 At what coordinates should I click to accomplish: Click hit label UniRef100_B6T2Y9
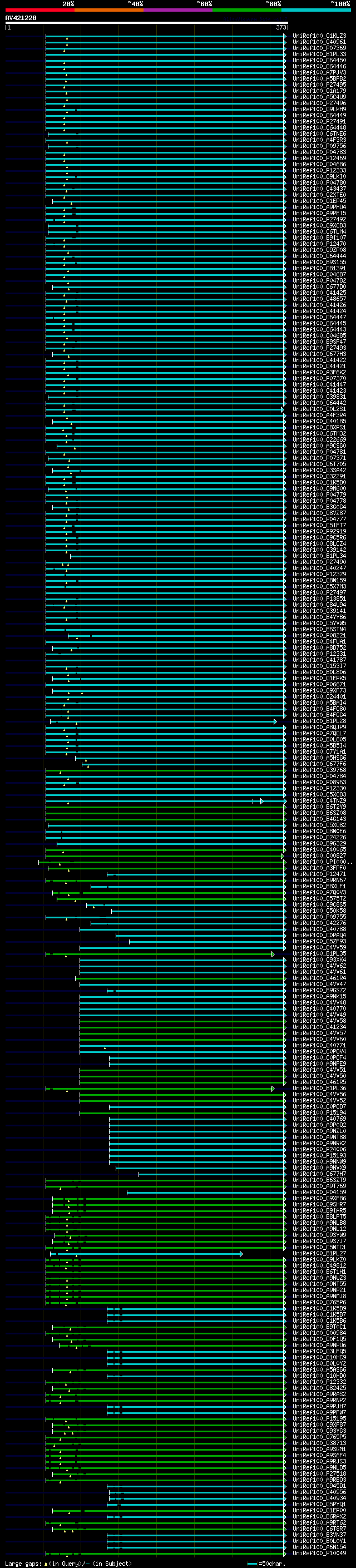pyautogui.click(x=319, y=807)
